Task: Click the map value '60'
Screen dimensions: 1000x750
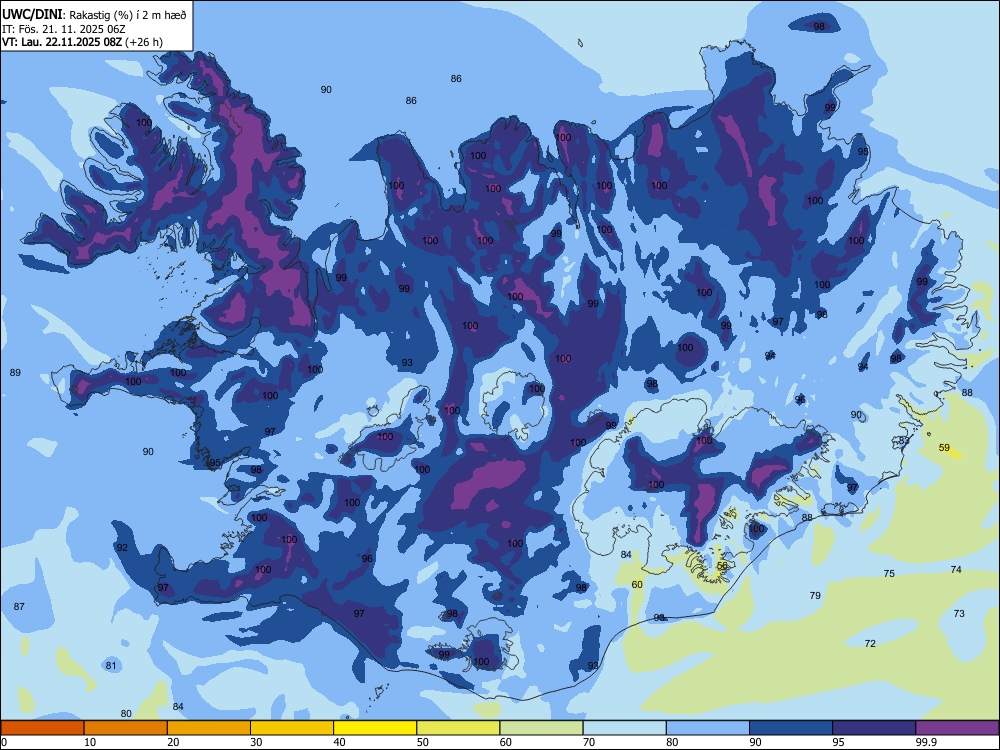Action: pyautogui.click(x=637, y=584)
